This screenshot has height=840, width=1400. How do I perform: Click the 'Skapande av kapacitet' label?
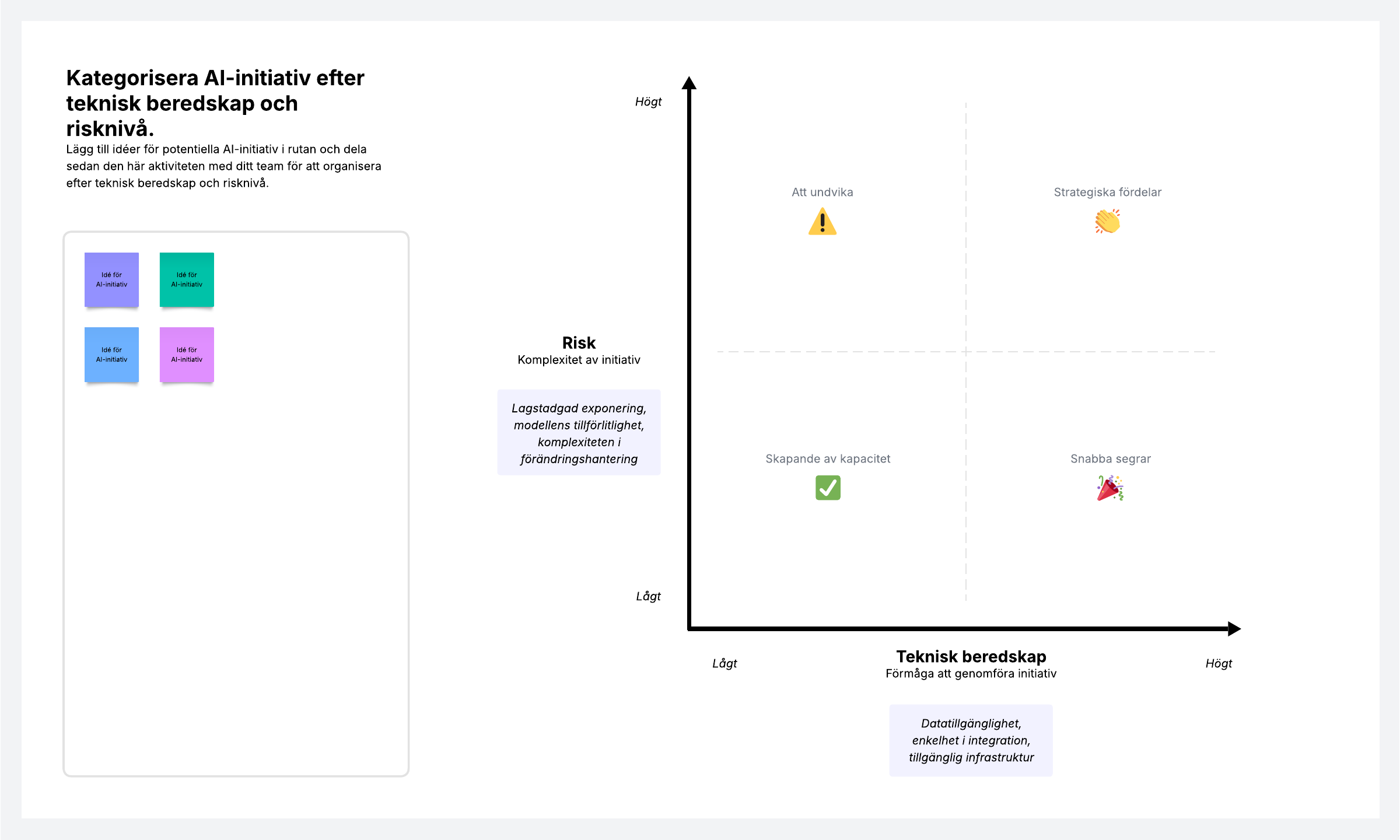828,459
